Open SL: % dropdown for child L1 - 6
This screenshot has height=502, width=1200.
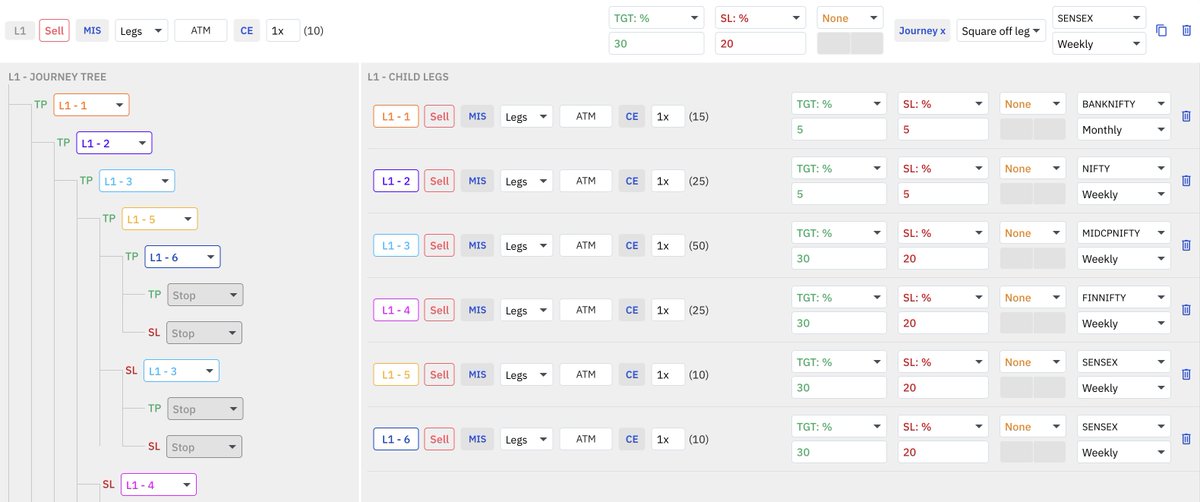point(943,426)
